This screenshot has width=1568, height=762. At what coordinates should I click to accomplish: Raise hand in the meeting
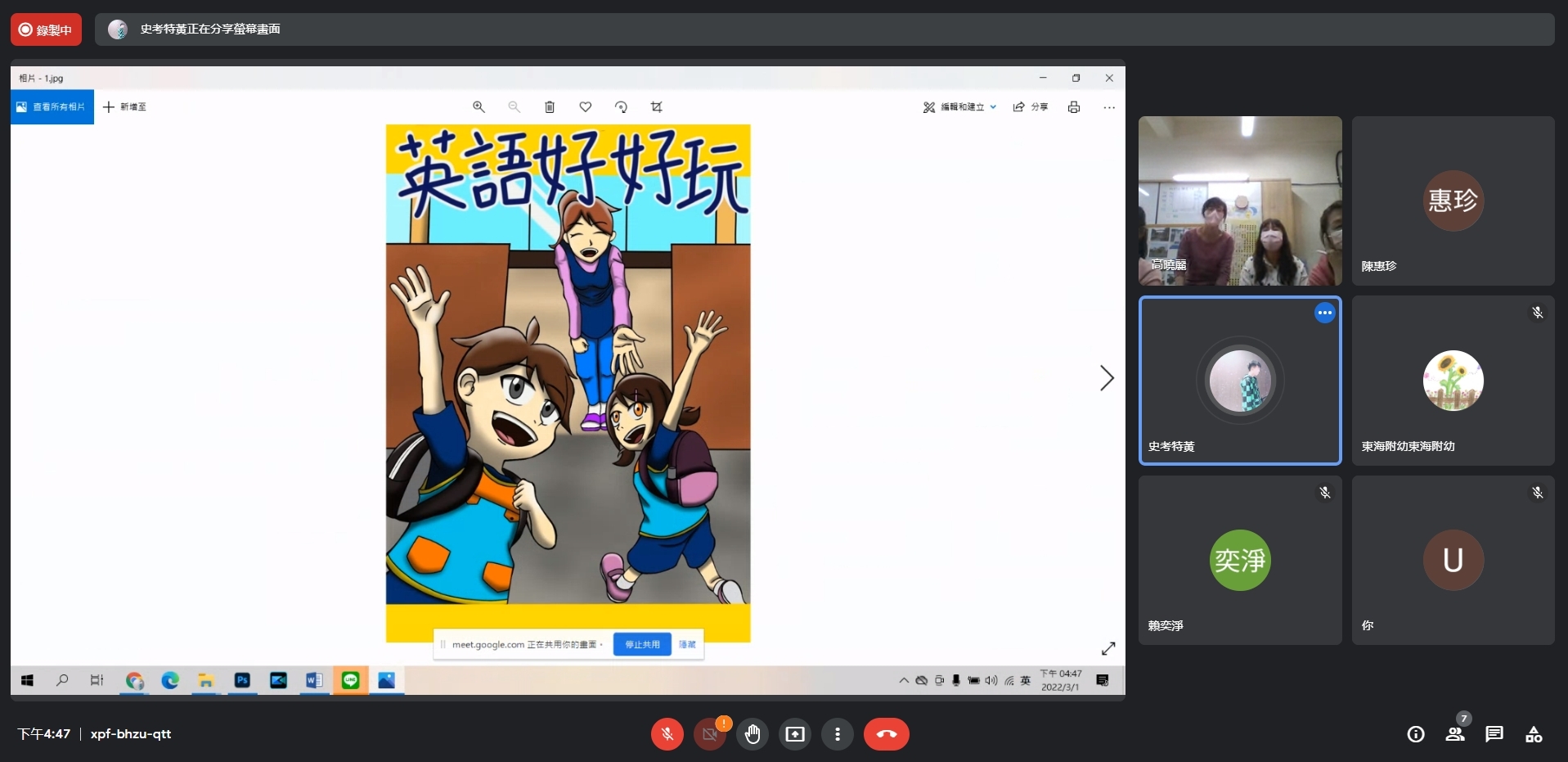pos(753,734)
